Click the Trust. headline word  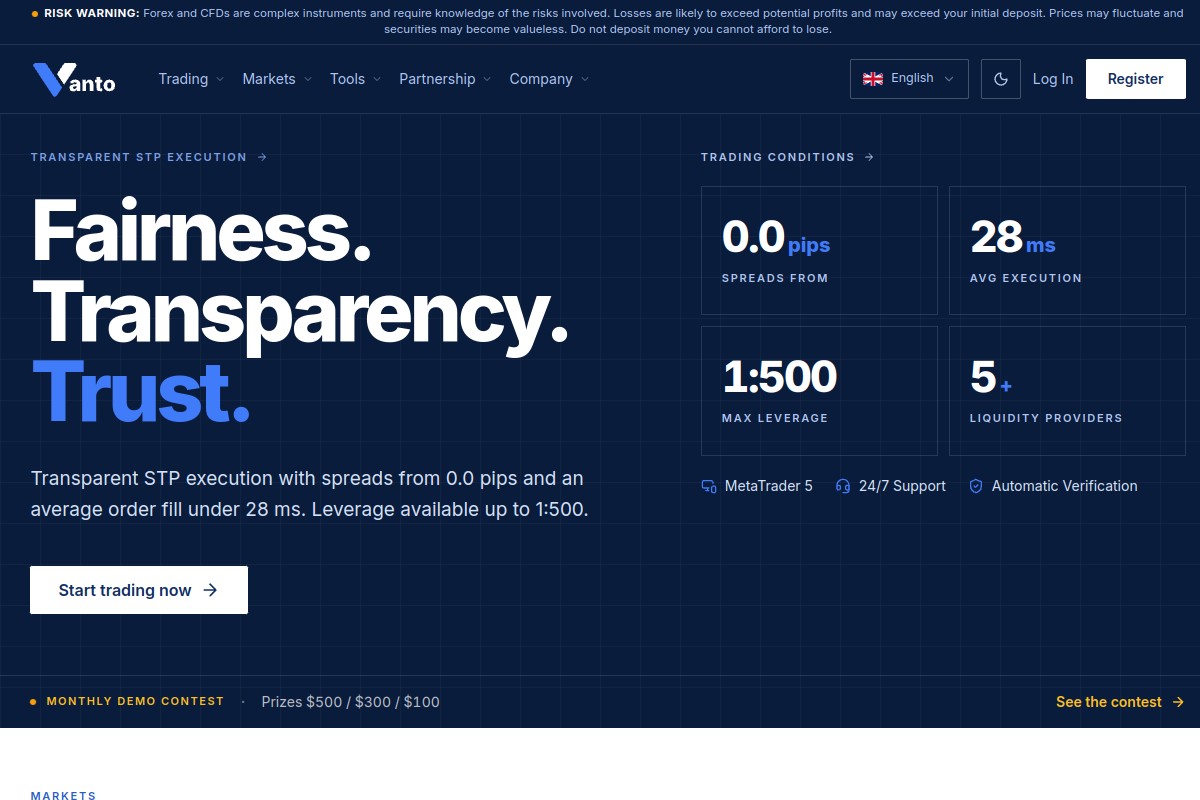[141, 391]
